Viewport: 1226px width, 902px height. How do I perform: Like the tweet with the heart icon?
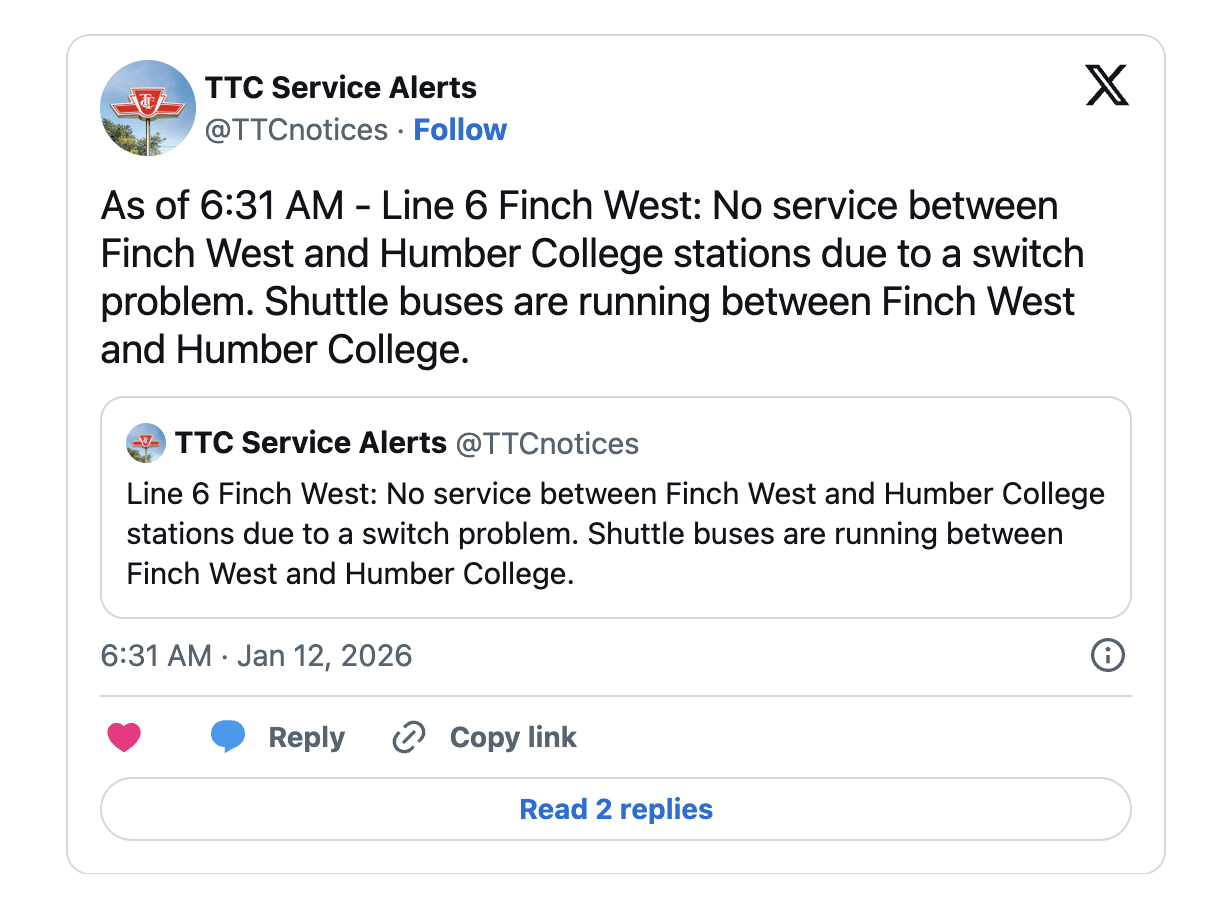(x=124, y=738)
